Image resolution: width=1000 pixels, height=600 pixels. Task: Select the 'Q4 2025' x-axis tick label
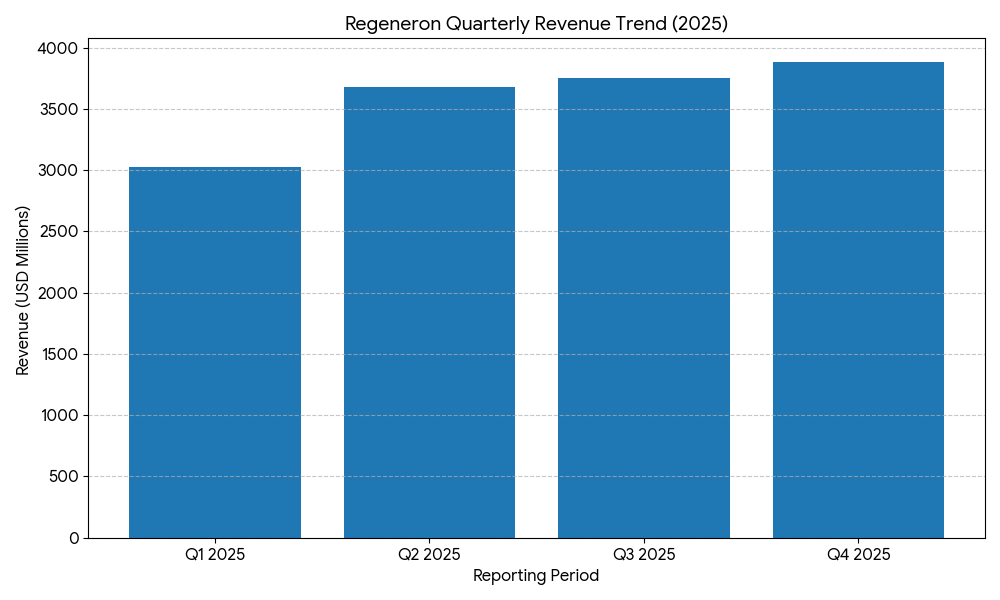[858, 555]
